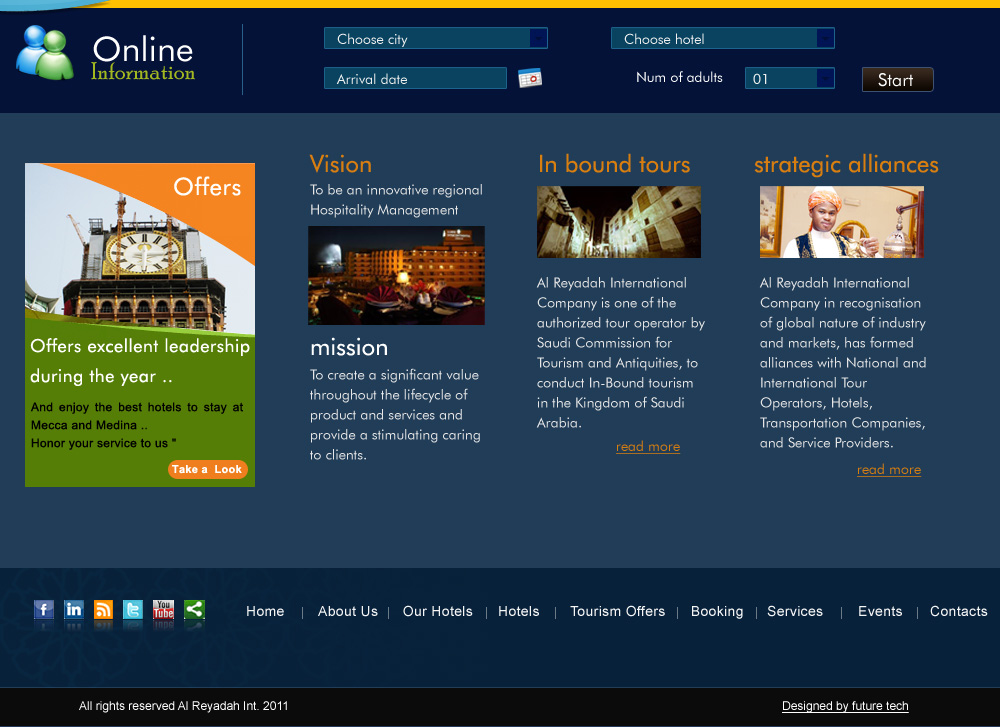Open the LinkedIn social icon
This screenshot has height=727, width=1000.
pyautogui.click(x=73, y=610)
